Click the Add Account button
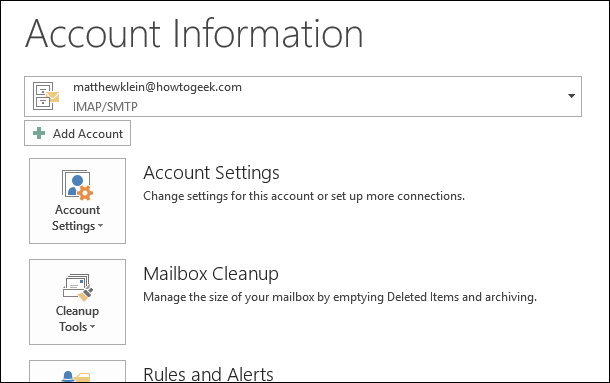The height and width of the screenshot is (383, 610). [77, 133]
